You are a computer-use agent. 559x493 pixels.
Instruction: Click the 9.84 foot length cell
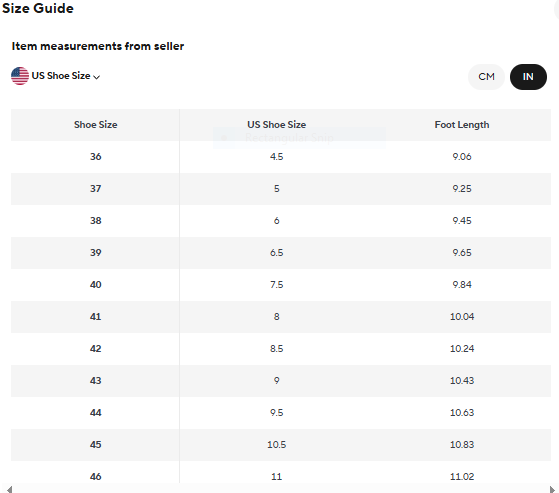[x=462, y=285]
